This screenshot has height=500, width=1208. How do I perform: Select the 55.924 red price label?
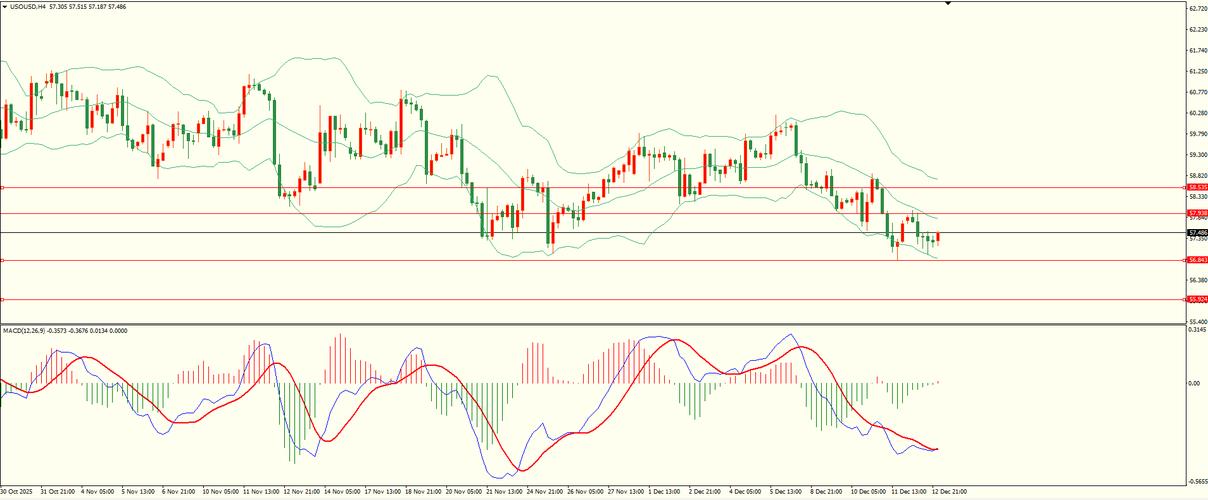click(x=1197, y=299)
